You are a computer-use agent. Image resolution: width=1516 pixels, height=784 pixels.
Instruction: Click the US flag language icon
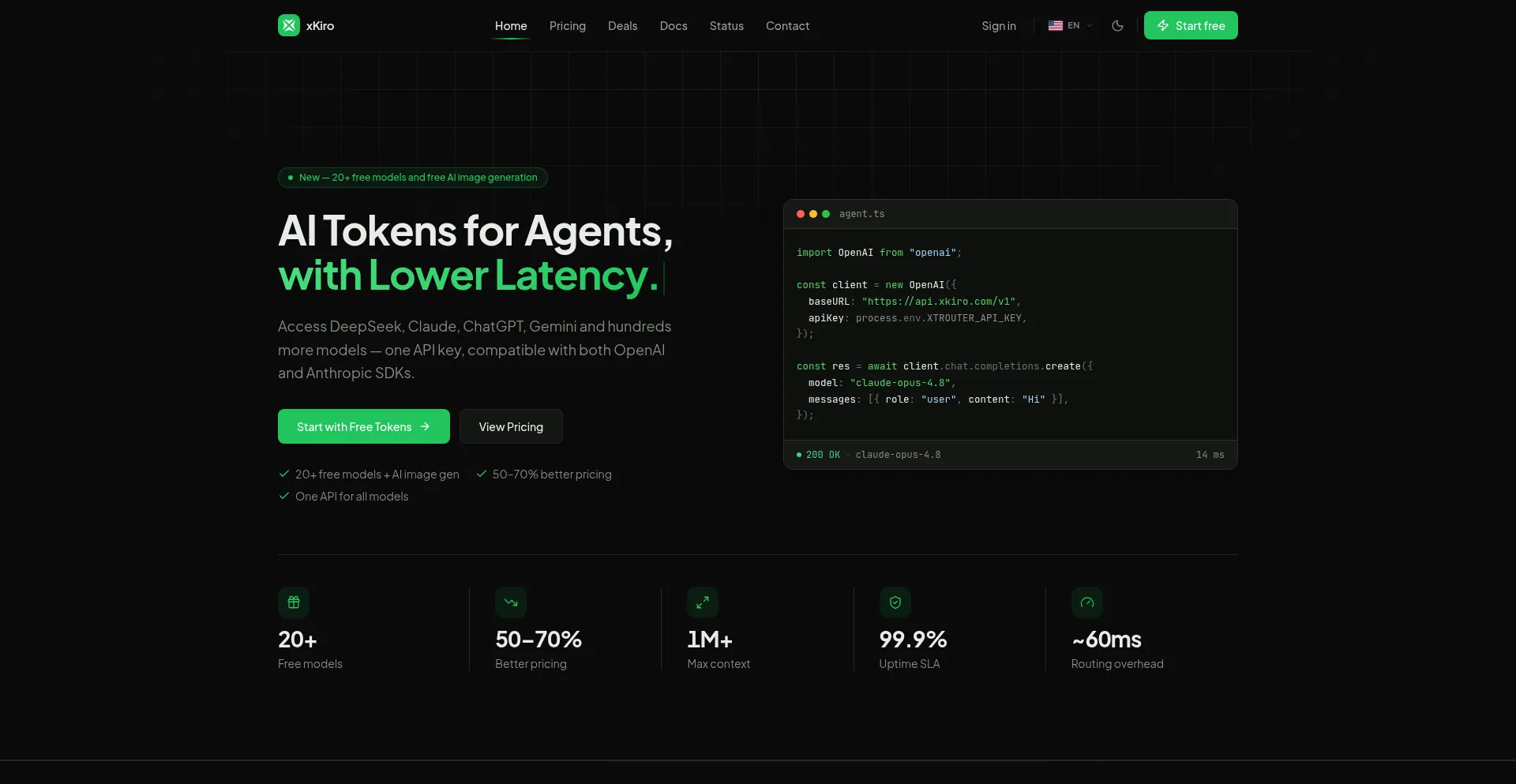click(1056, 25)
